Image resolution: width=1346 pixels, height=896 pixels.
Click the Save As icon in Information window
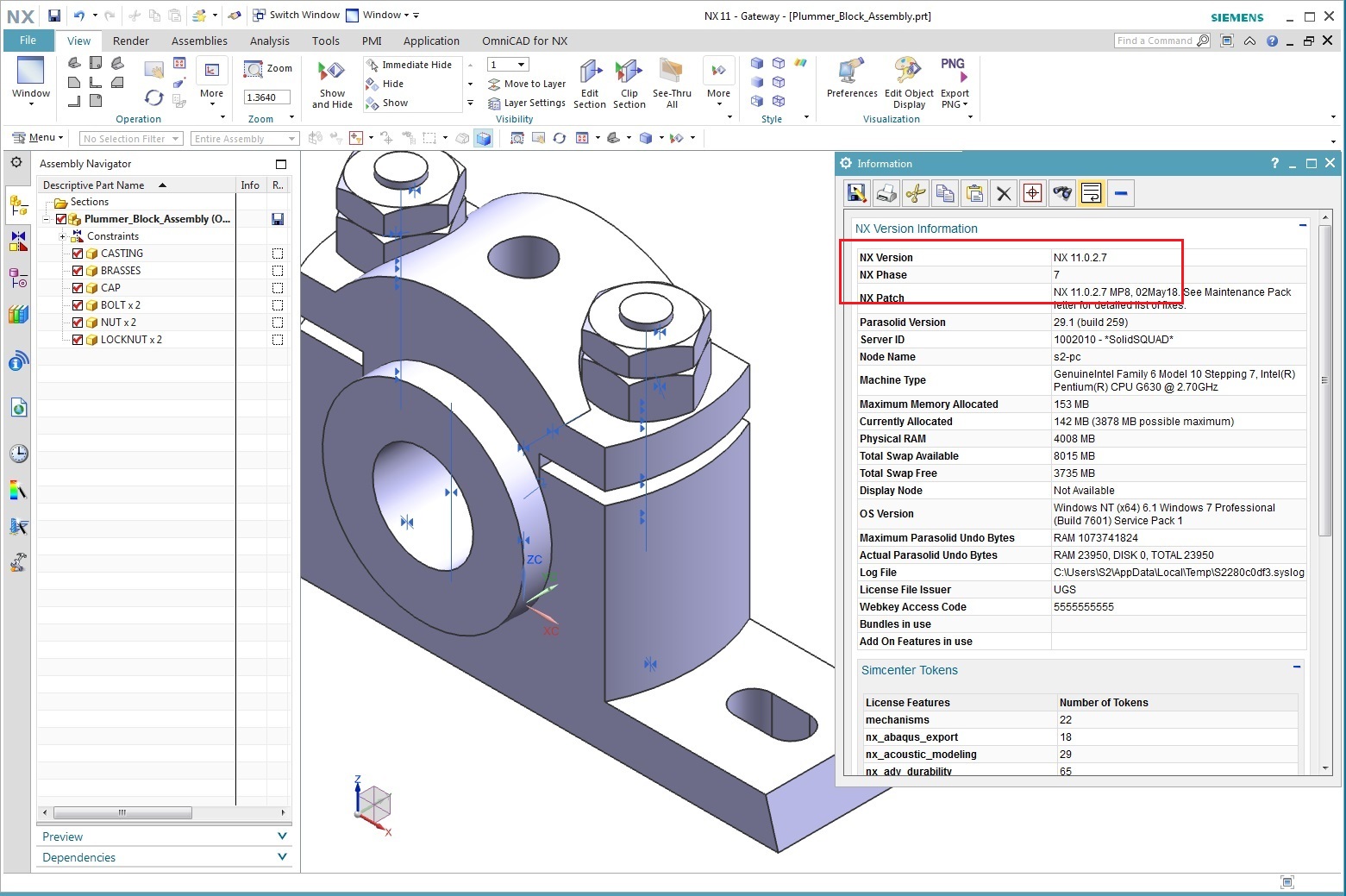(x=856, y=193)
